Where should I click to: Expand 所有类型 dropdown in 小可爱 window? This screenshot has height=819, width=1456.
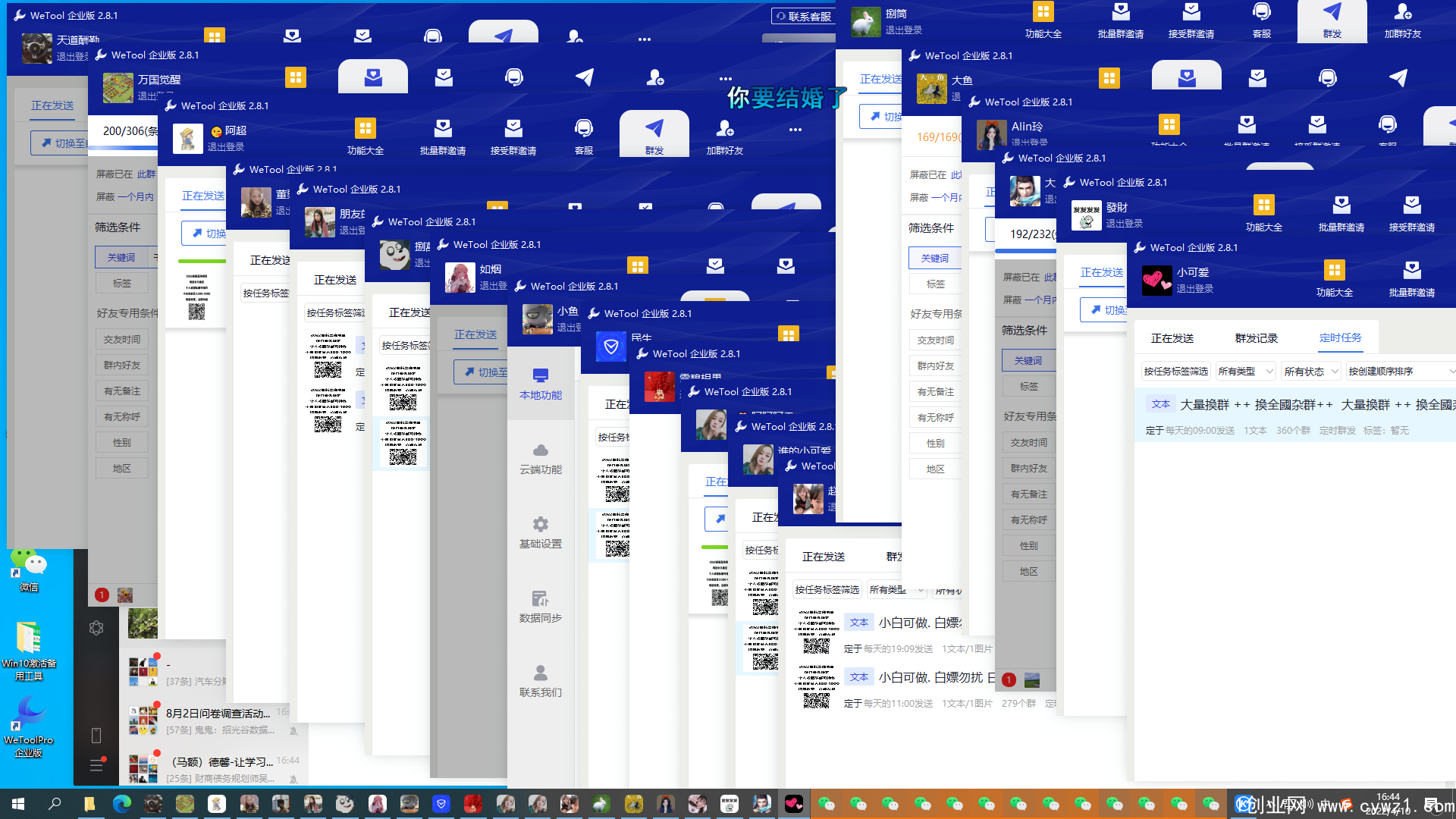[1244, 372]
